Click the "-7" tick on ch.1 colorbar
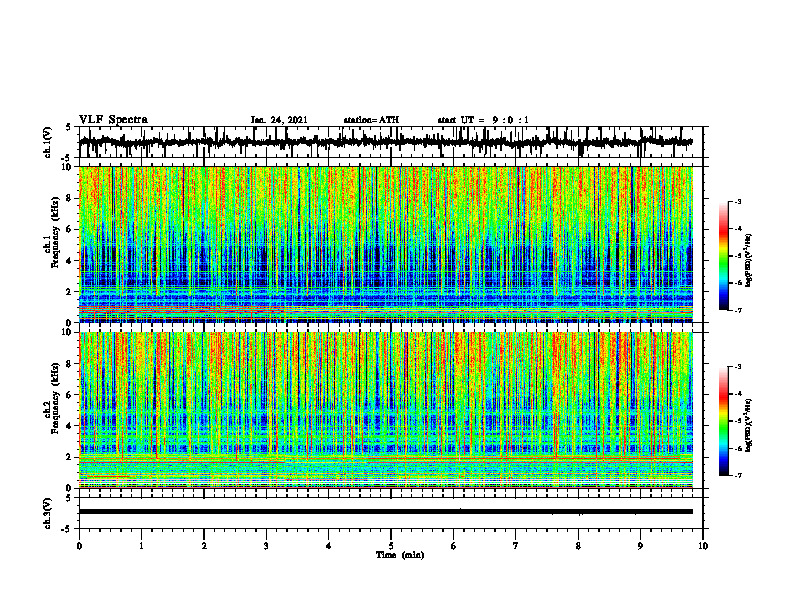Viewport: 792px width, 612px height. tap(737, 310)
